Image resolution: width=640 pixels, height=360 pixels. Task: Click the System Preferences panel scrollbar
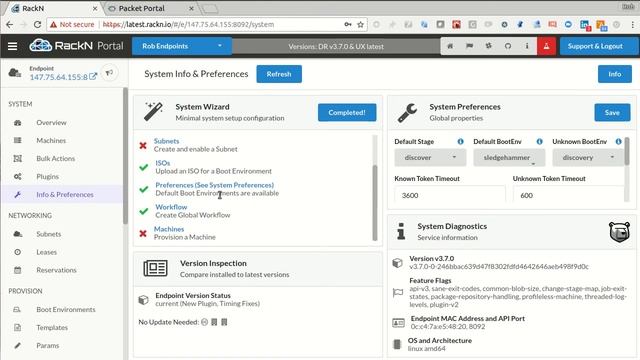pyautogui.click(x=627, y=151)
